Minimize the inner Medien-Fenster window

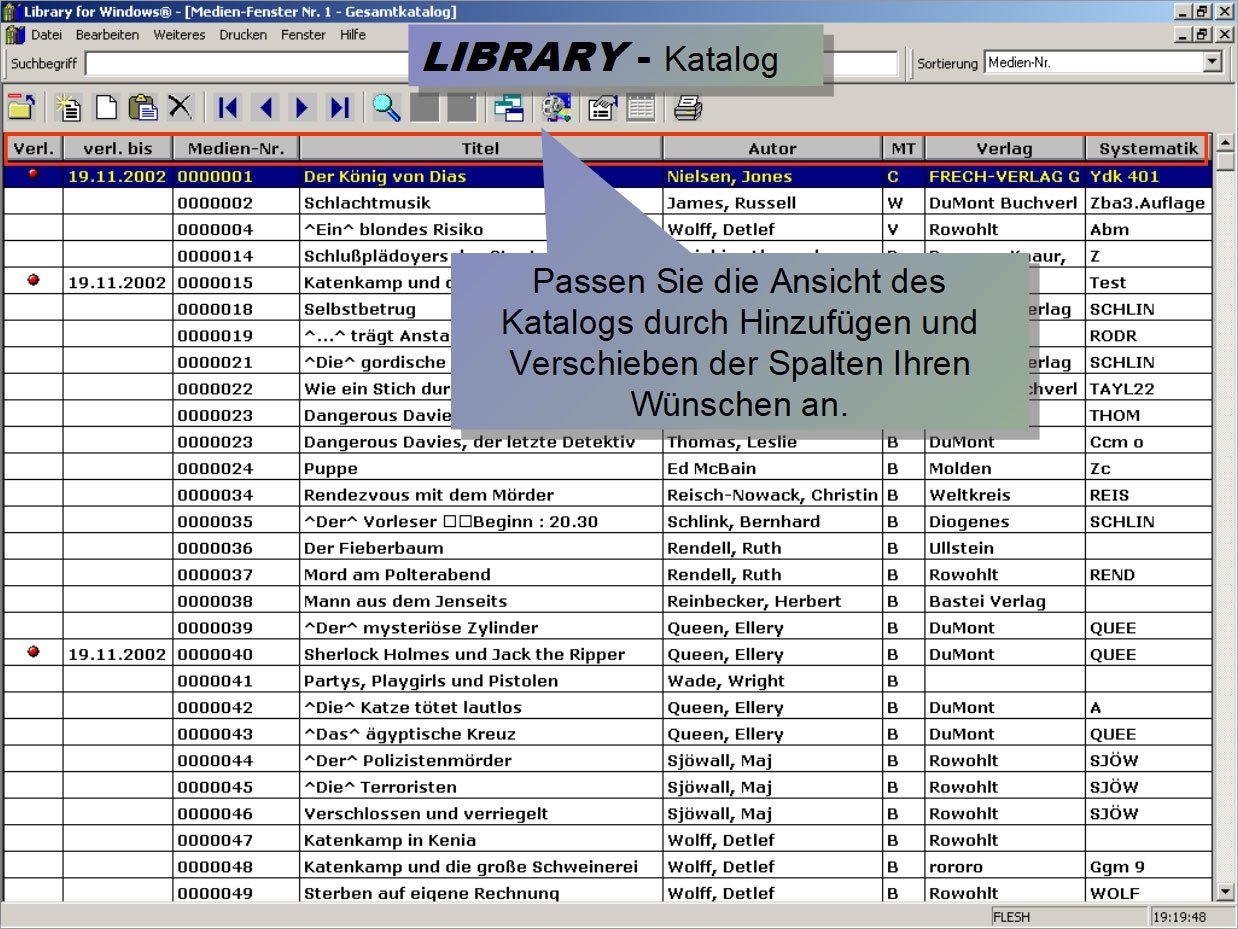[x=1184, y=35]
